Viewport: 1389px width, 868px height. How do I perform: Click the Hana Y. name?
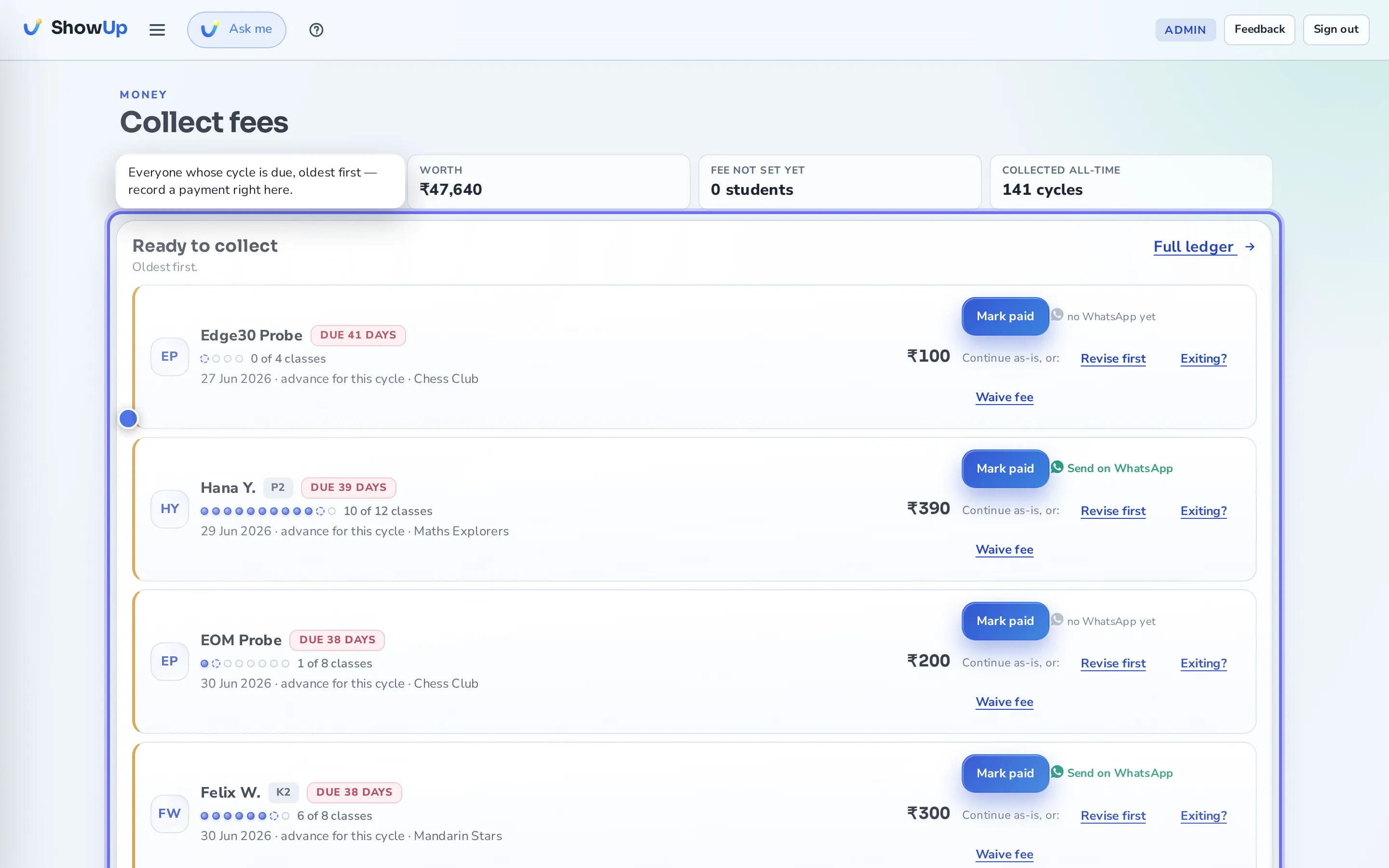pos(228,488)
